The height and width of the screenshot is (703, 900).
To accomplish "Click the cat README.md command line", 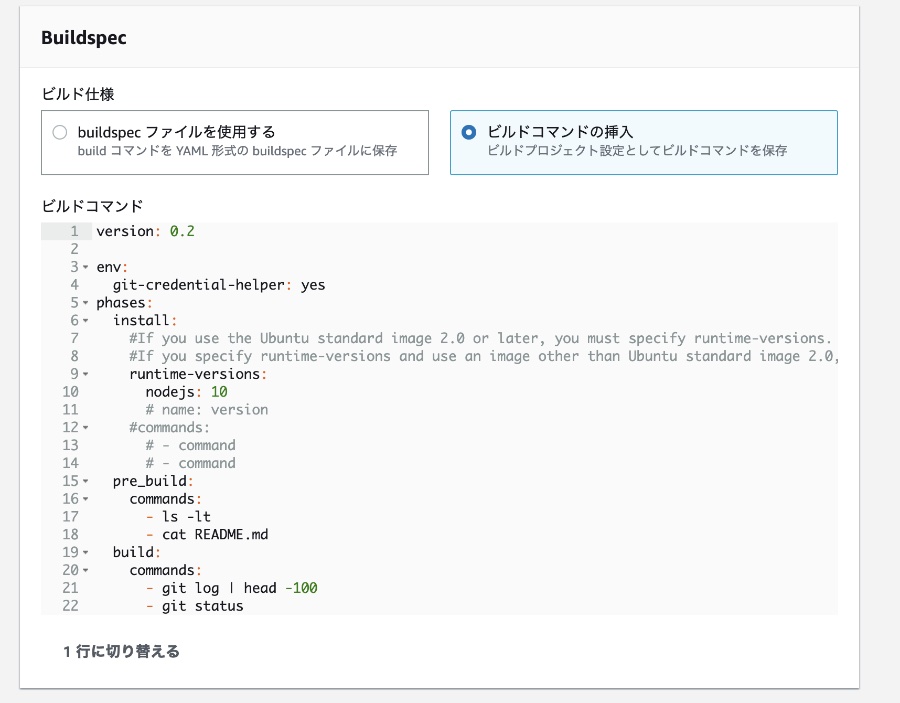I will 215,534.
